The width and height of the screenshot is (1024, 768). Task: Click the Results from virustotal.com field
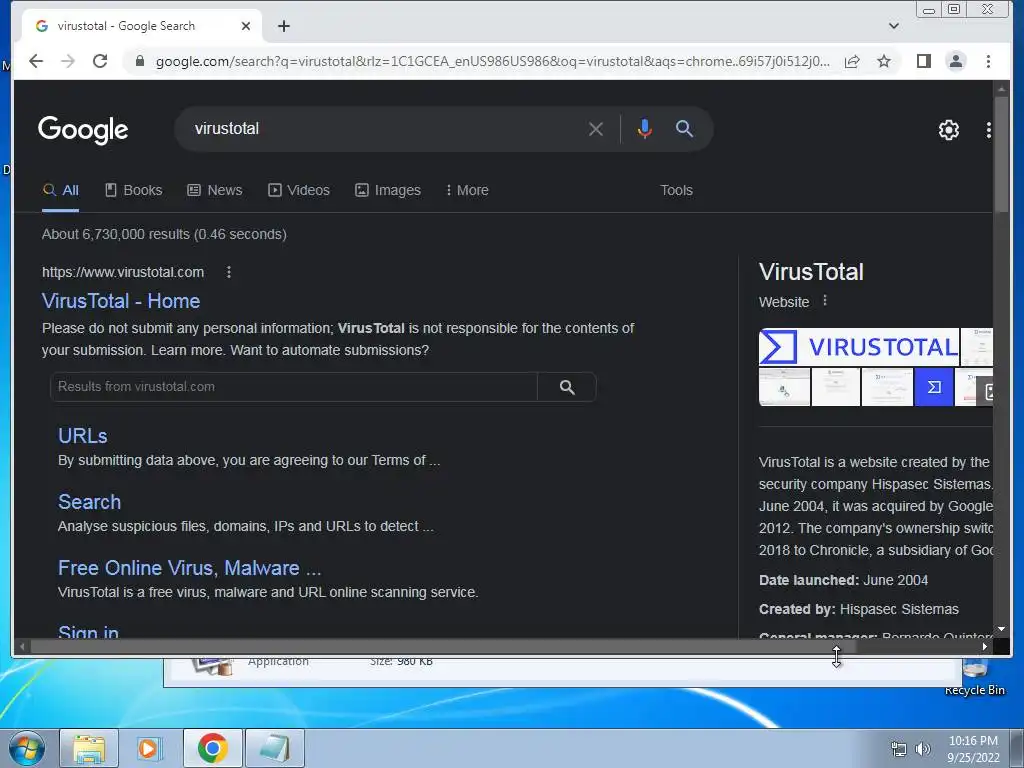(x=293, y=387)
